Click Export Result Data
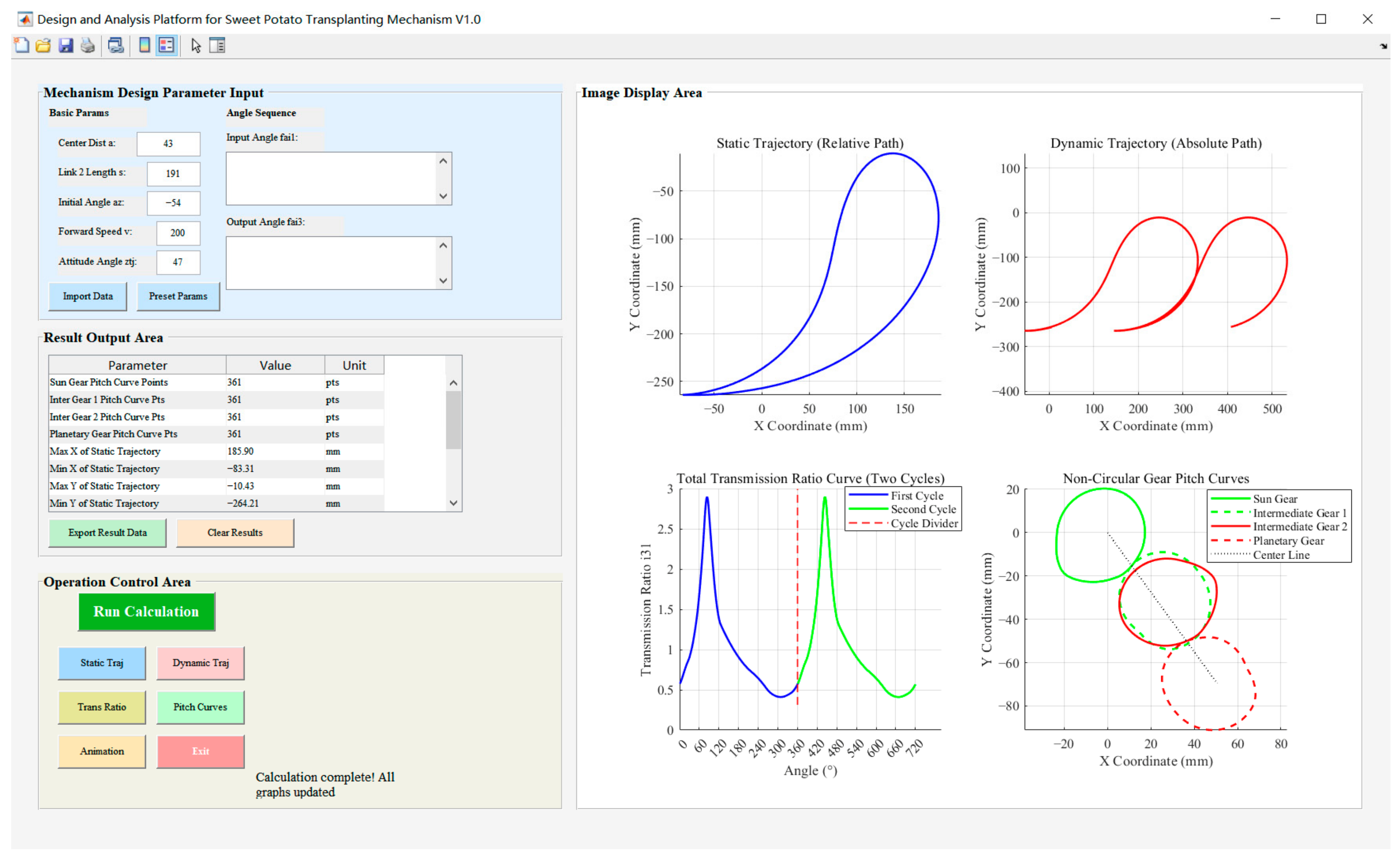Image resolution: width=1400 pixels, height=860 pixels. (x=108, y=533)
